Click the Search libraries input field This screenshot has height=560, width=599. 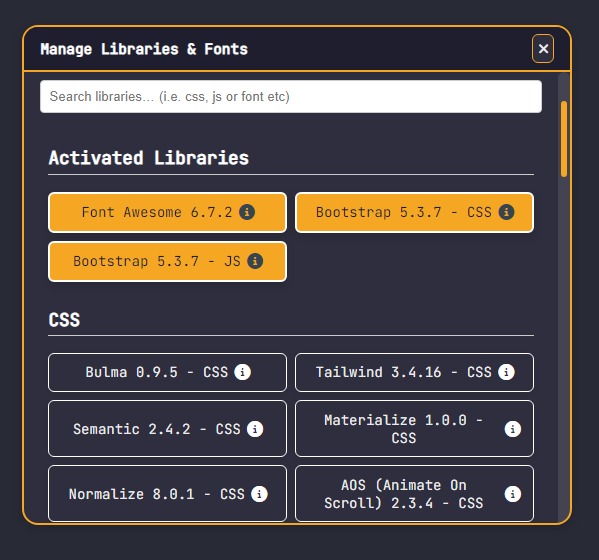tap(291, 97)
